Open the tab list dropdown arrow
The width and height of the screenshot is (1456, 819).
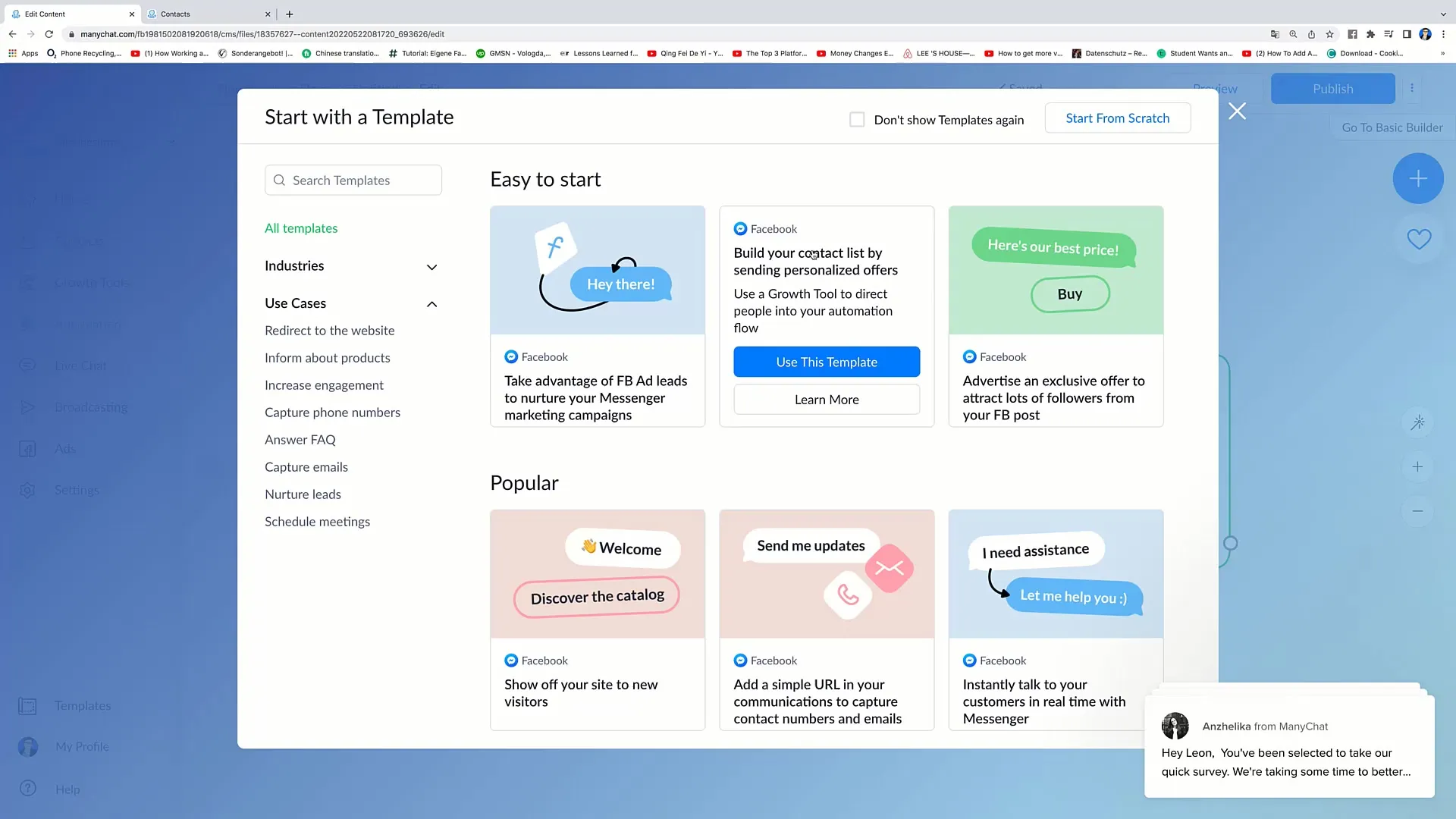1443,14
